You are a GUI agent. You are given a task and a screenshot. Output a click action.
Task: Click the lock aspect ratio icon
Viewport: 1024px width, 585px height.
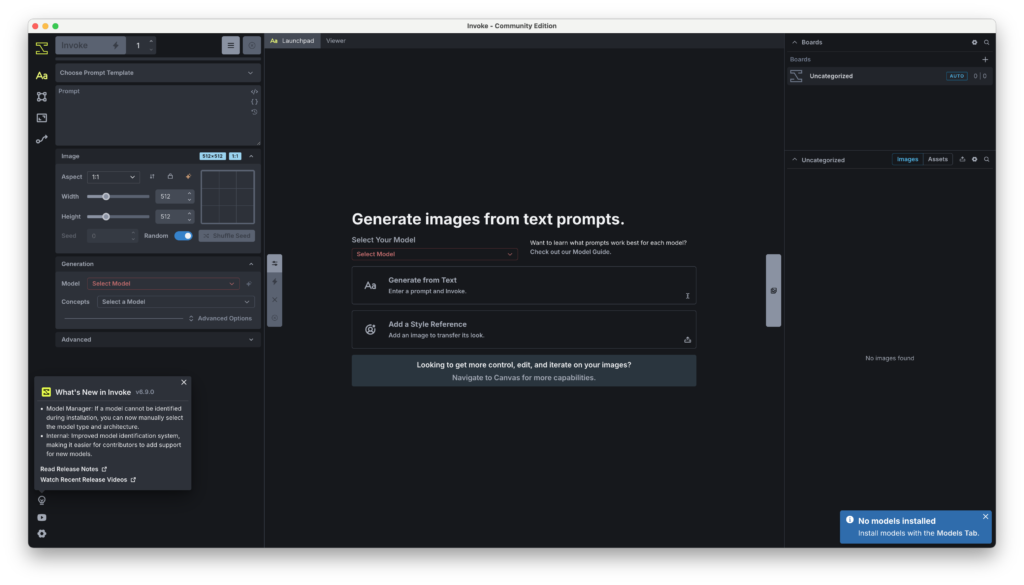(170, 177)
